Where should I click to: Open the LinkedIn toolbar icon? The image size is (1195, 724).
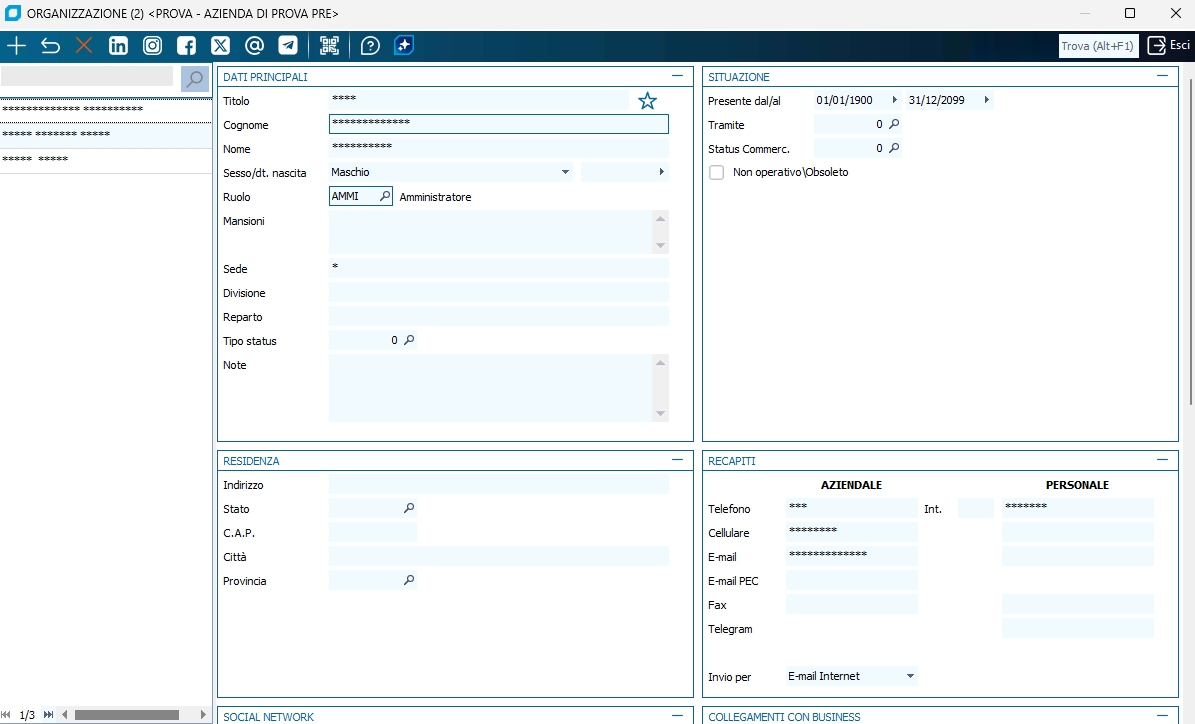click(x=118, y=46)
